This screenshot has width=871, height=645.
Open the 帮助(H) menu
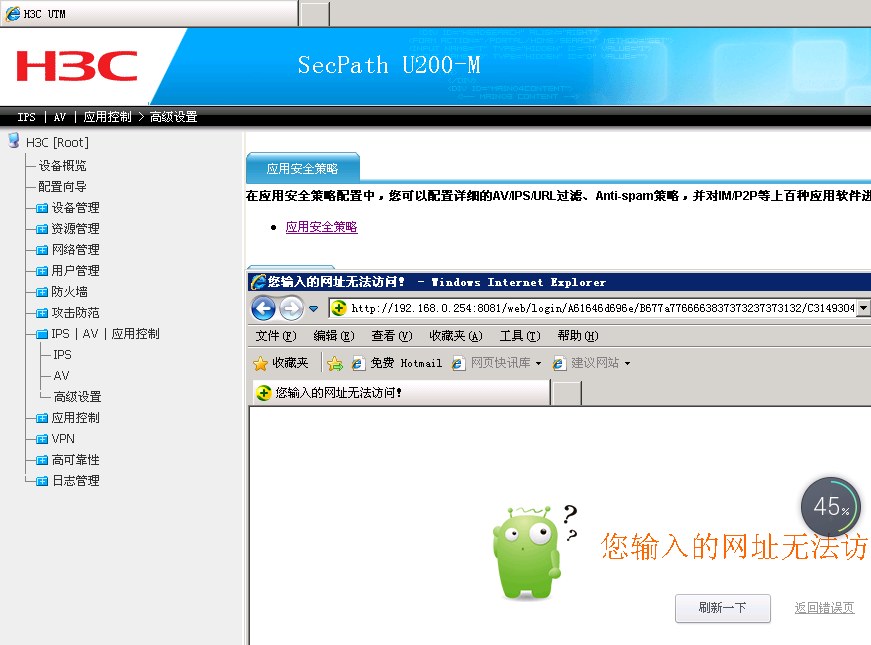pyautogui.click(x=578, y=336)
